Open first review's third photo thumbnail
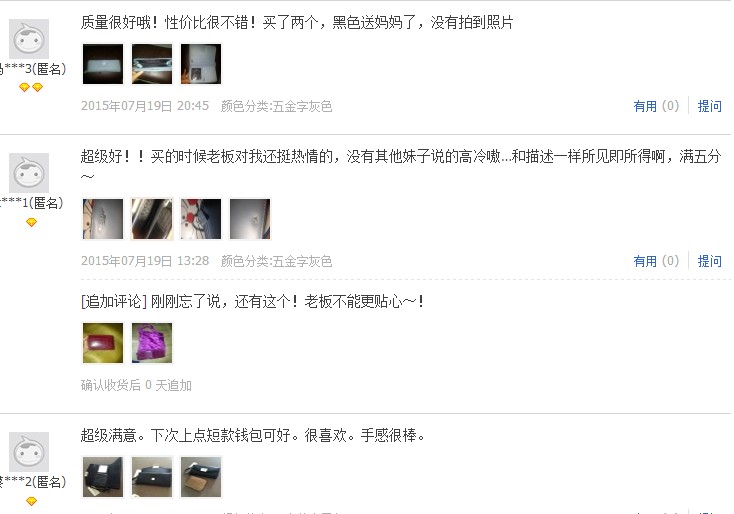 point(201,64)
